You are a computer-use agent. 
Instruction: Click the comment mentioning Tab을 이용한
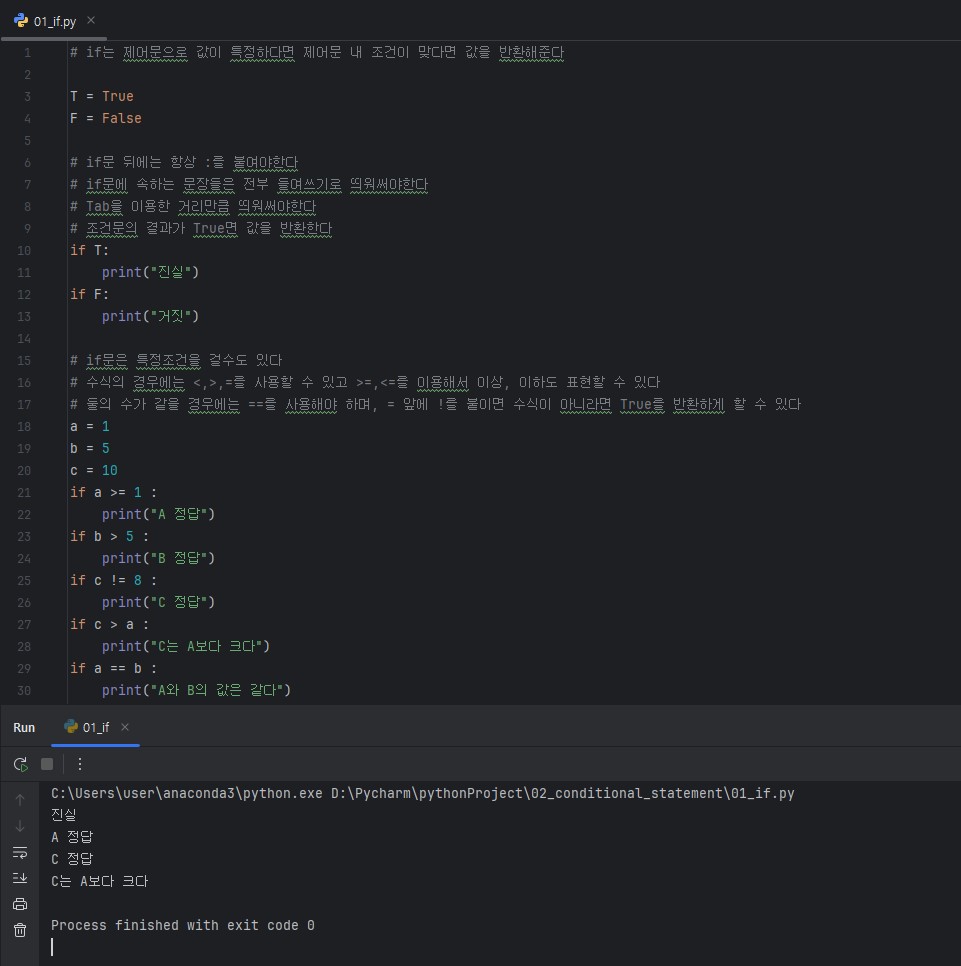pos(193,206)
